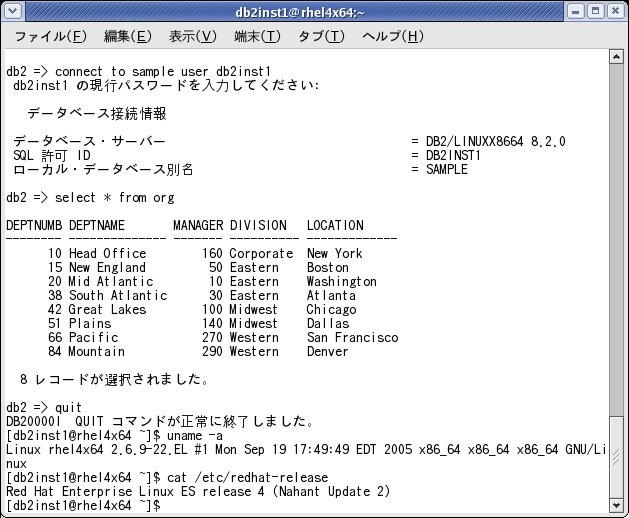Click the MANAGER column header

coord(198,225)
